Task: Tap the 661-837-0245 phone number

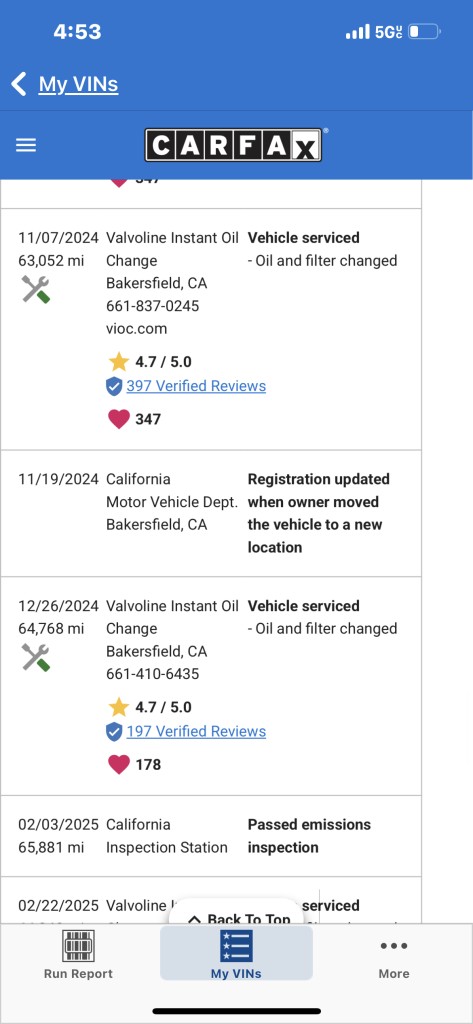Action: (x=153, y=306)
